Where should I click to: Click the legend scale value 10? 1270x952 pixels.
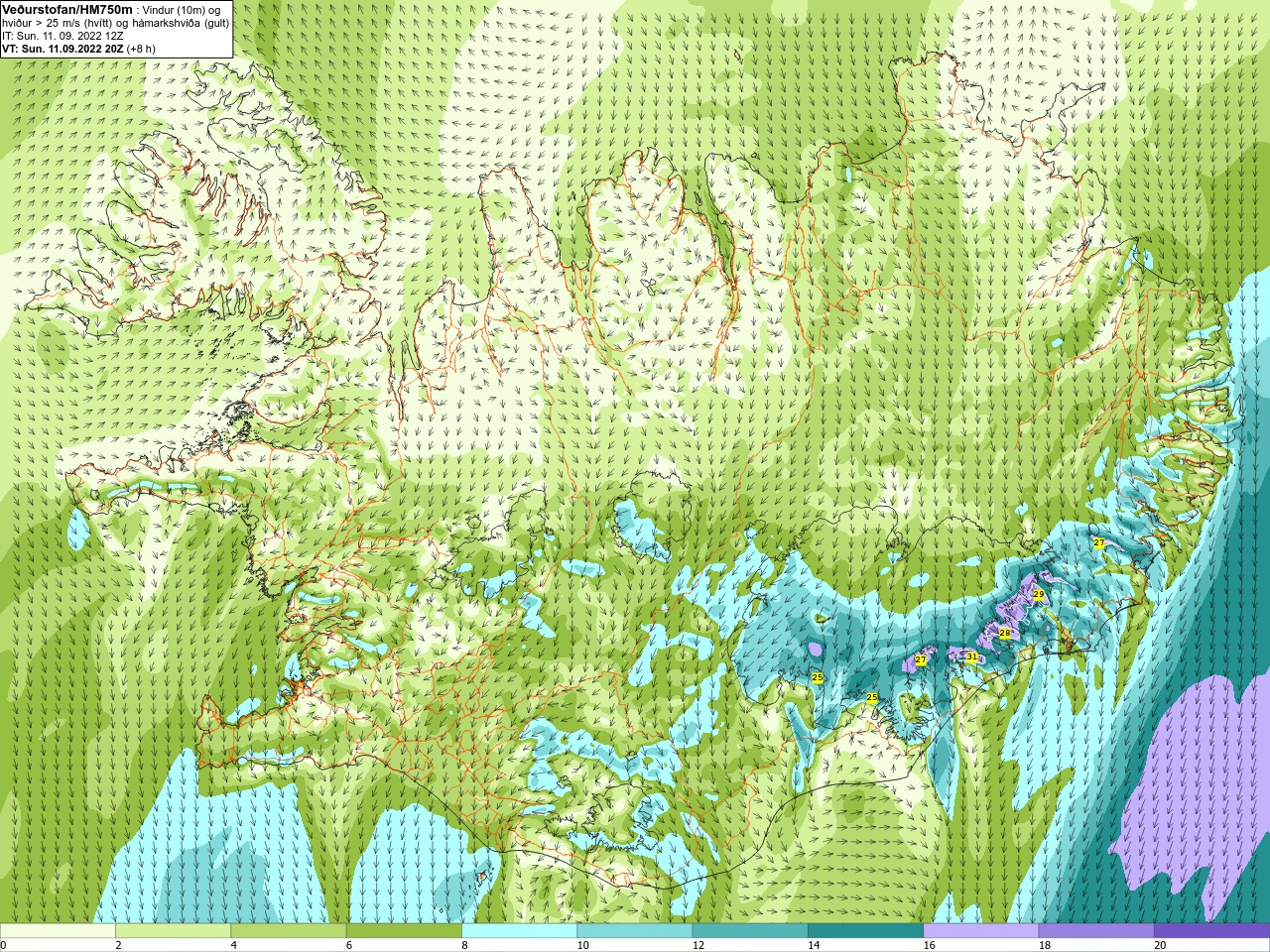point(582,945)
